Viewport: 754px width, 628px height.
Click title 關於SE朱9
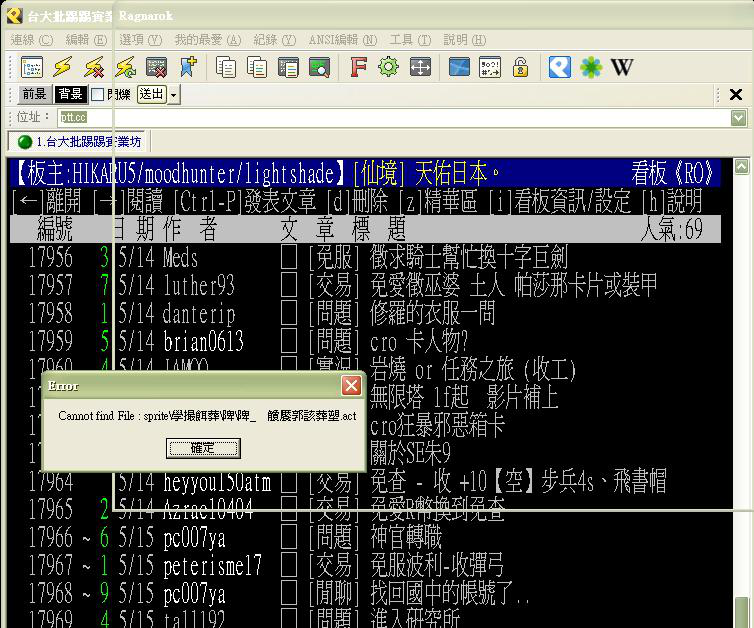point(410,453)
